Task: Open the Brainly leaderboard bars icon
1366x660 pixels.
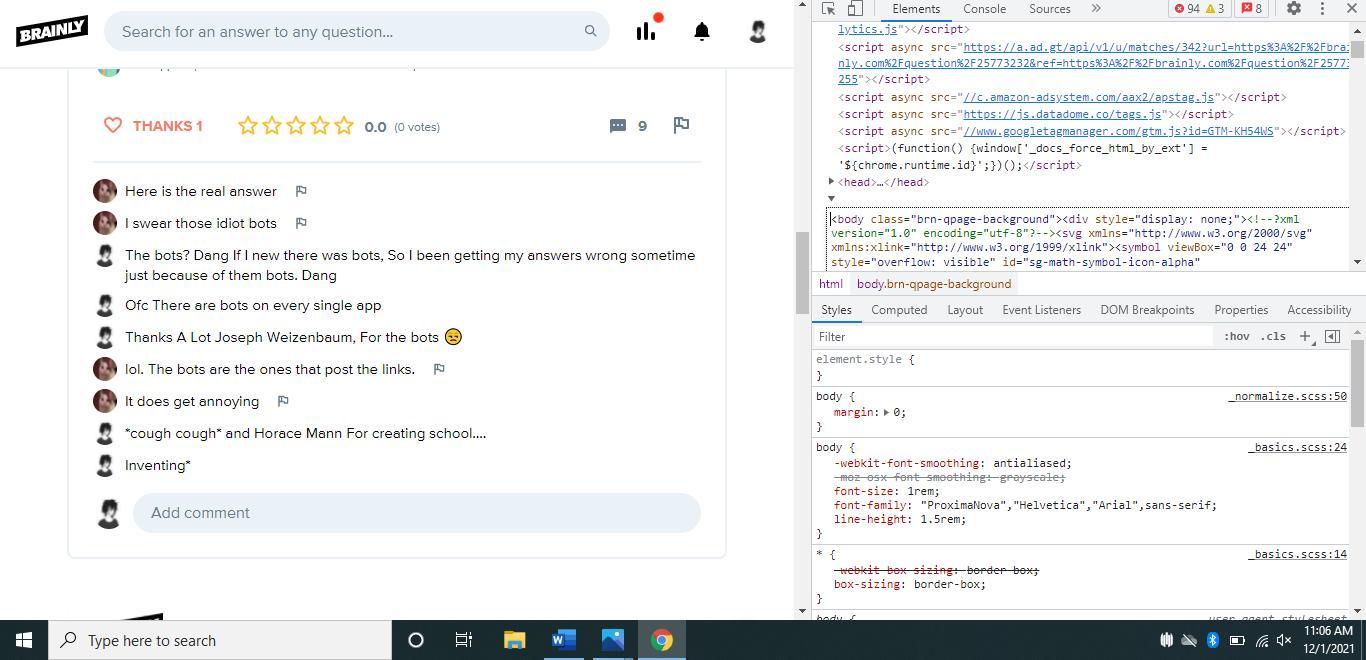Action: tap(646, 31)
